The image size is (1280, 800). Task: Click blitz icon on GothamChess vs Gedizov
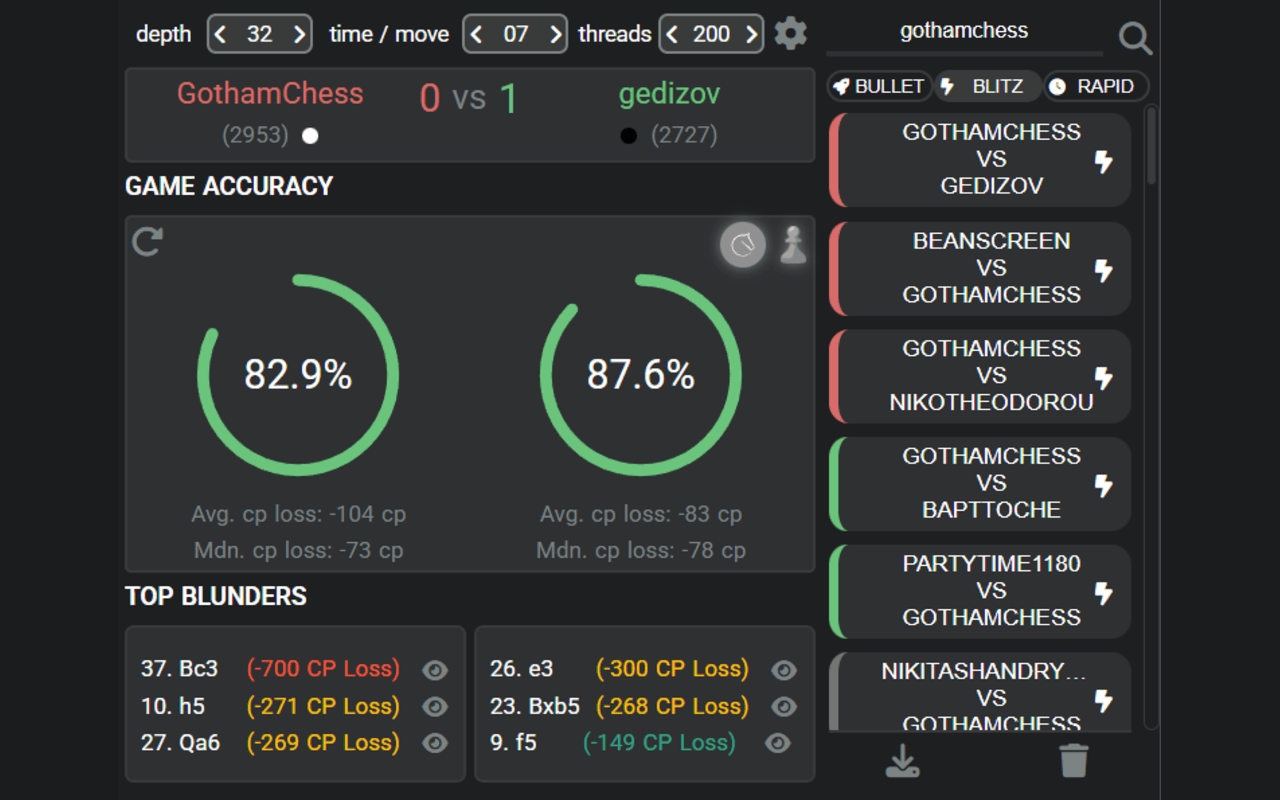click(1104, 162)
